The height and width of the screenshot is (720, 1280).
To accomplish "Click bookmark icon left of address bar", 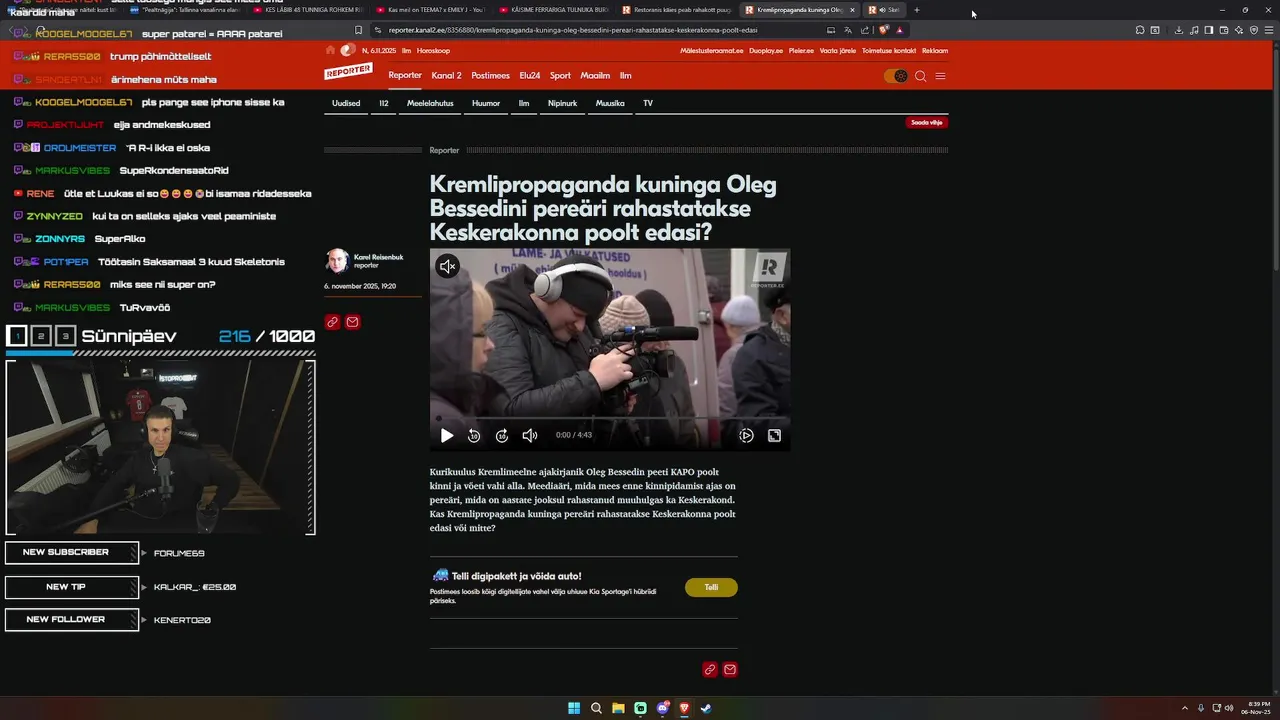I will (x=358, y=30).
